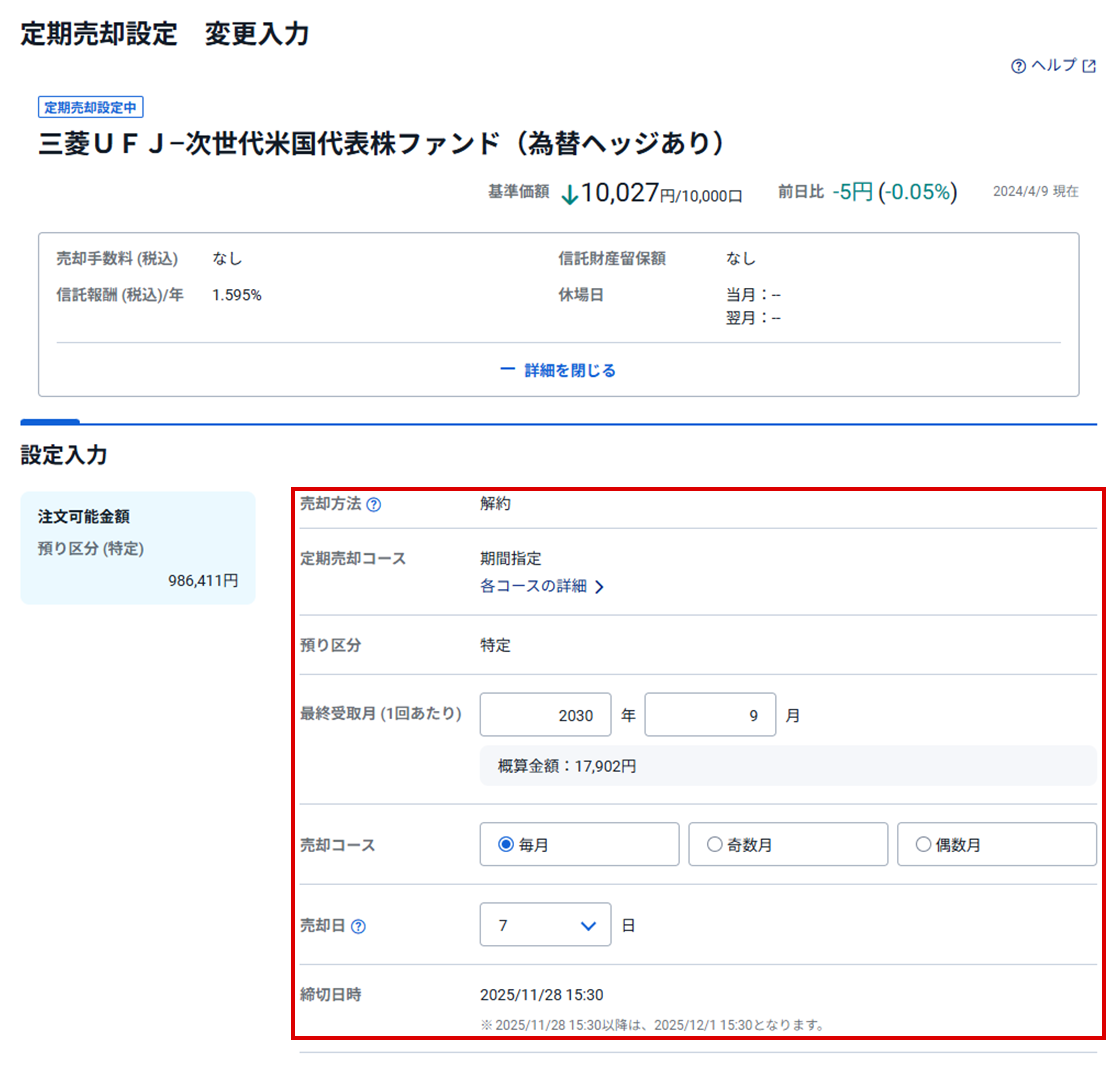This screenshot has width=1120, height=1073.
Task: Select the 毎月 radio option
Action: pyautogui.click(x=505, y=845)
